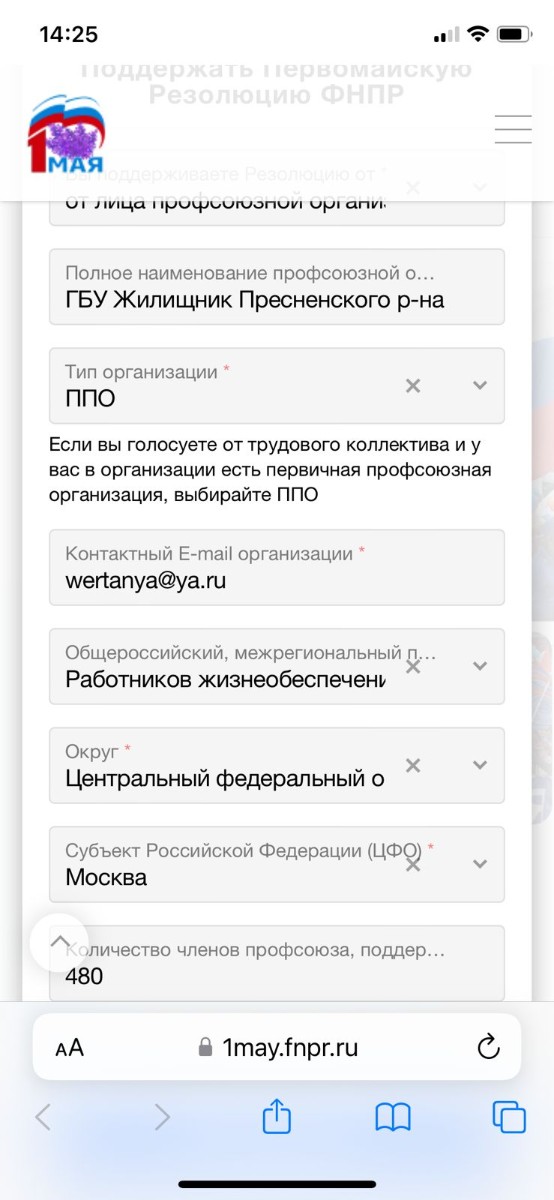Viewport: 554px width, 1200px height.
Task: Open Safari share sheet icon
Action: click(x=277, y=1116)
